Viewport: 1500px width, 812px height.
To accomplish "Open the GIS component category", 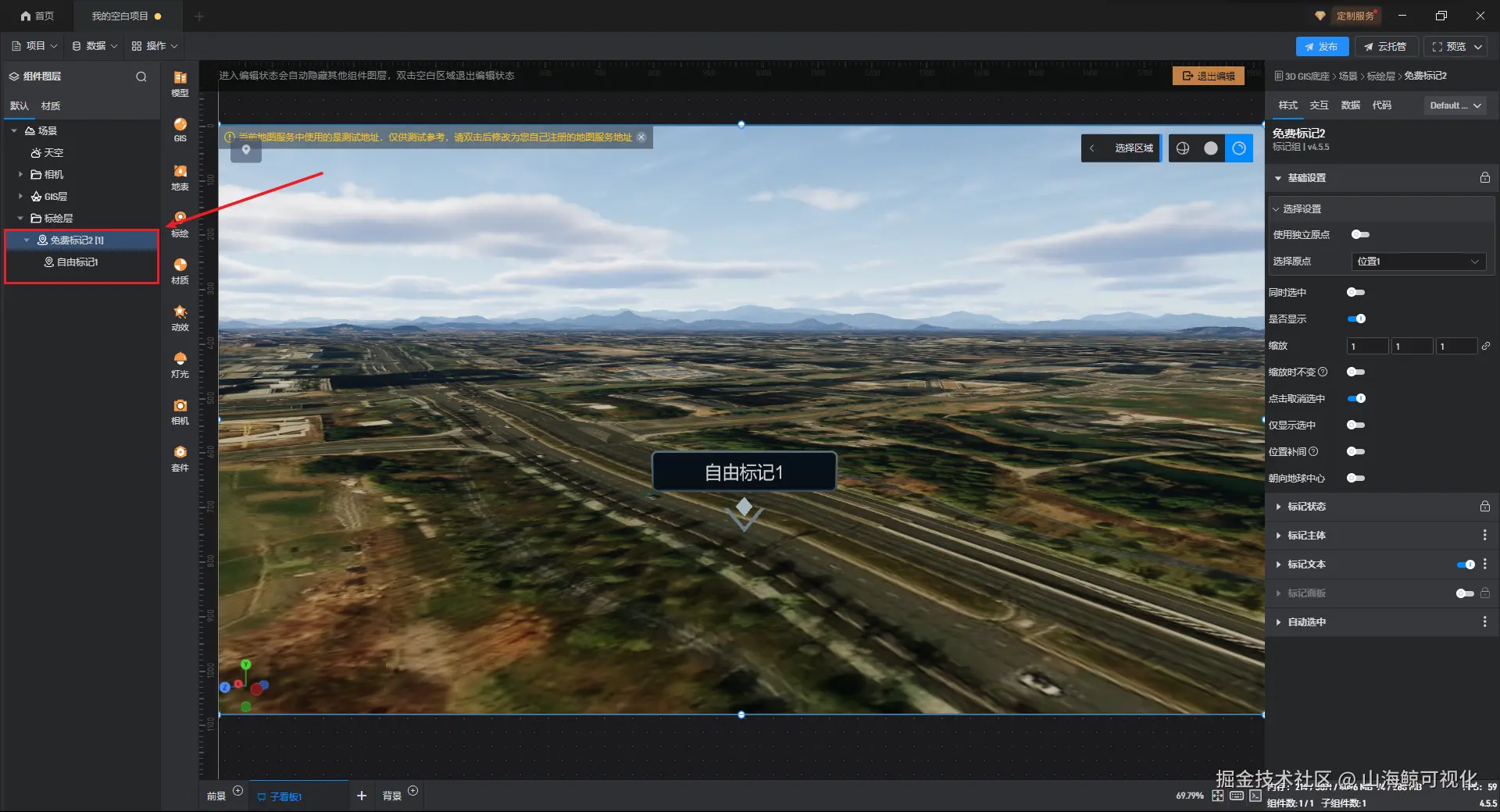I will (x=180, y=130).
